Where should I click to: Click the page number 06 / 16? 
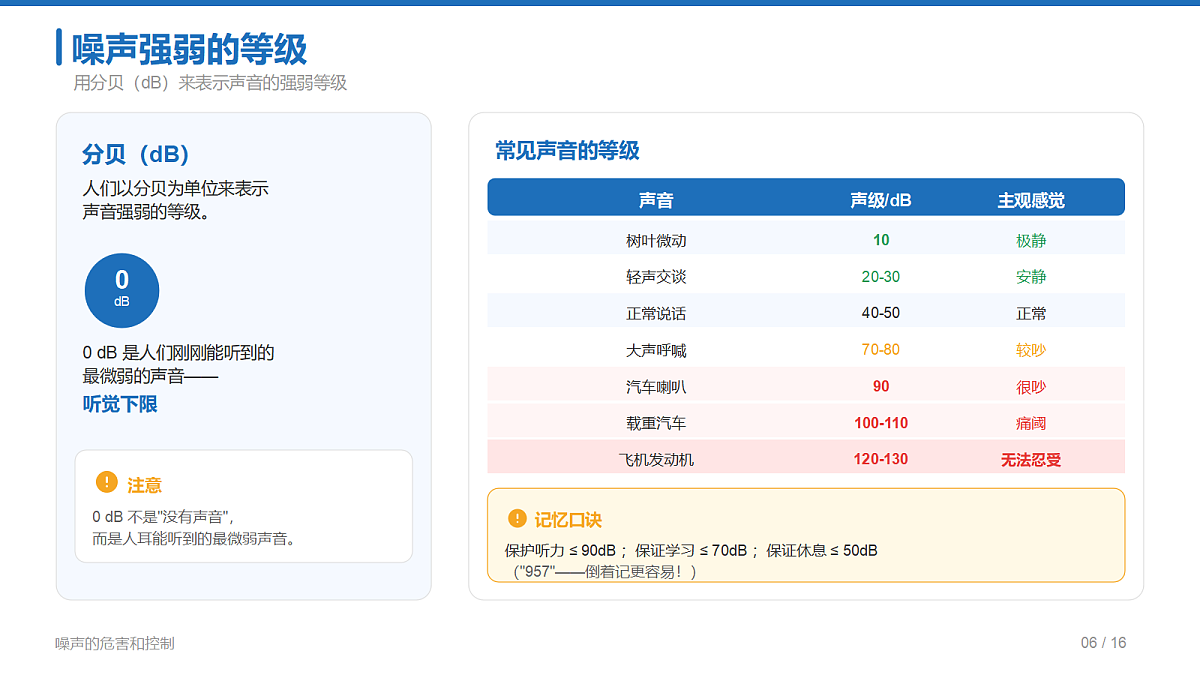1103,643
